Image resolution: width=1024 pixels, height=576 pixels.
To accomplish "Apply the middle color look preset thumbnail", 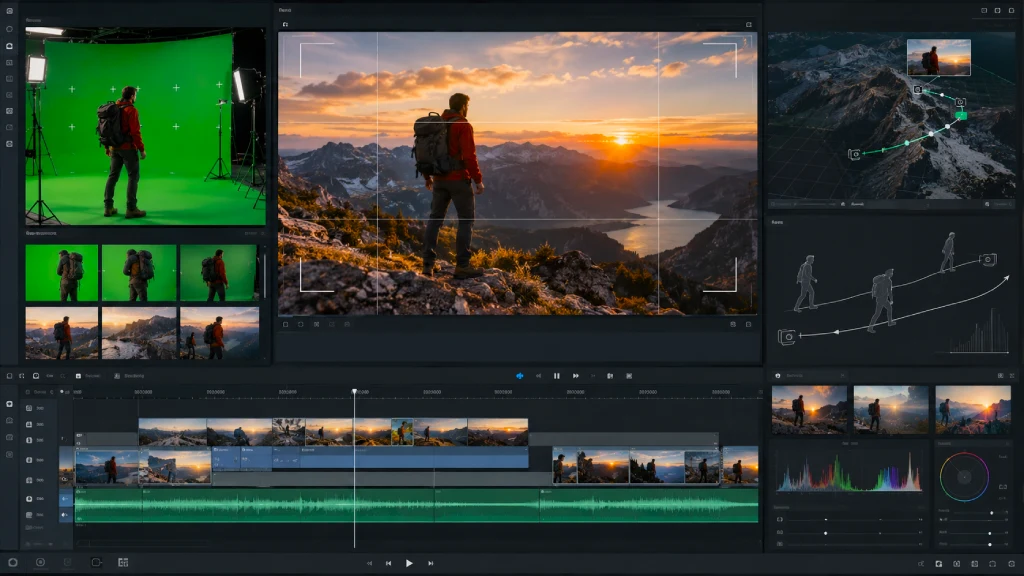I will point(891,409).
